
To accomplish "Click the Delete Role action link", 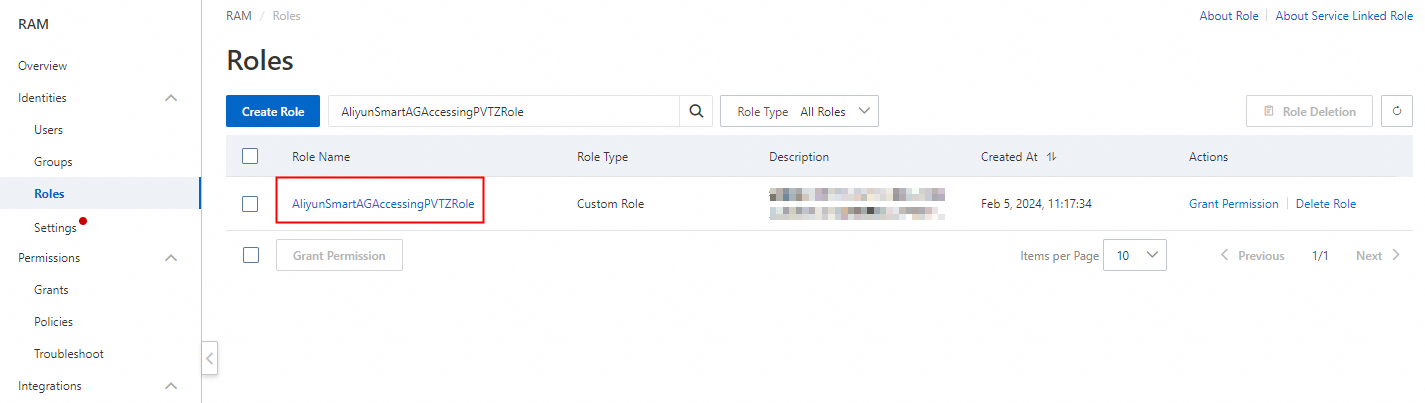I will coord(1325,204).
